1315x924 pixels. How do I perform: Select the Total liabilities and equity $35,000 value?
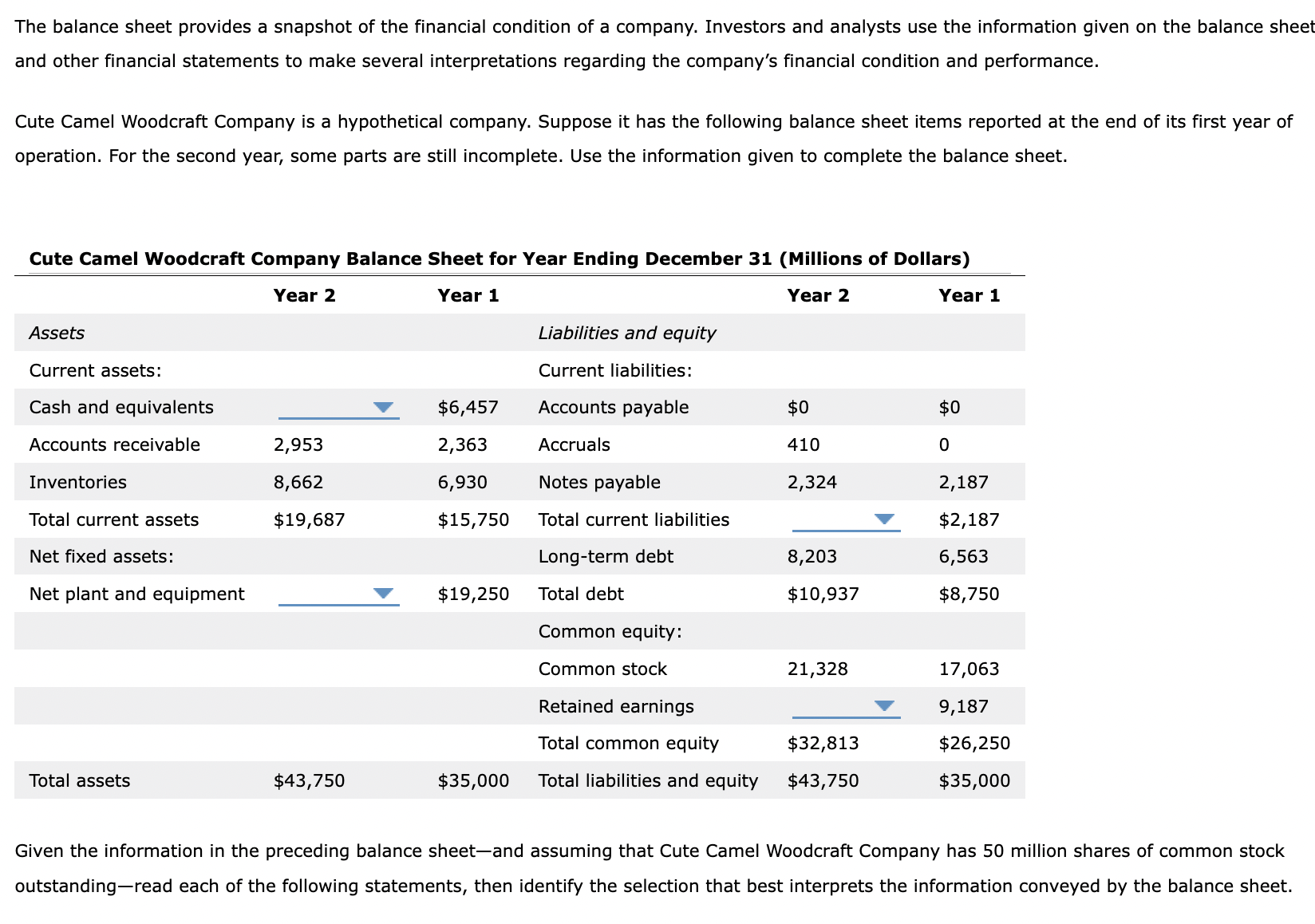973,780
